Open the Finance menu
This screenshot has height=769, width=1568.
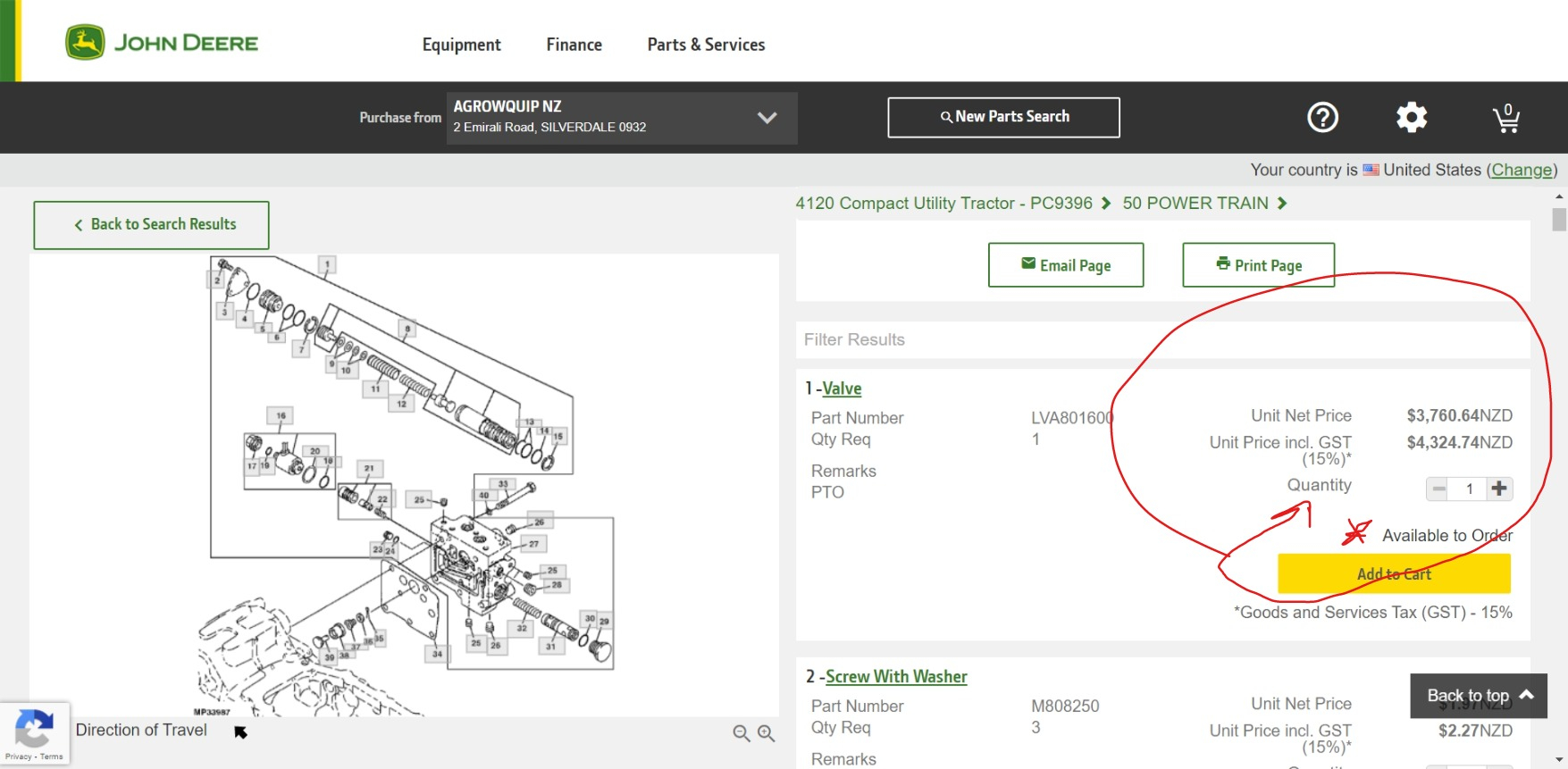coord(574,45)
